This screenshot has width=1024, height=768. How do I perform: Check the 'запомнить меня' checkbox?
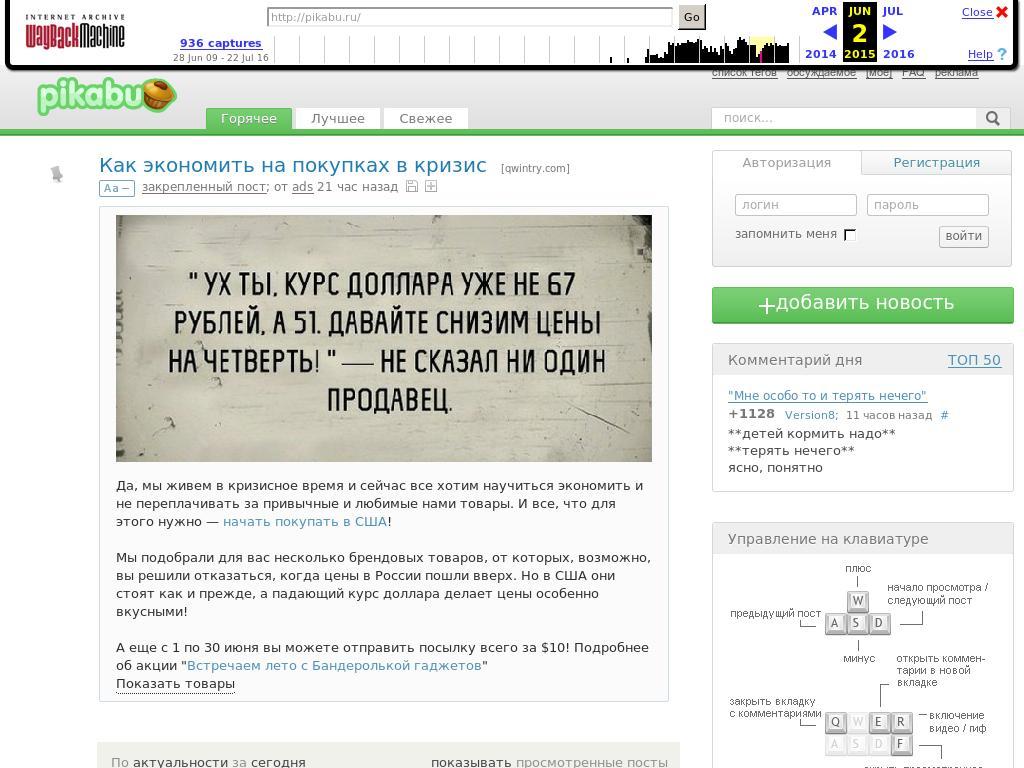pos(850,235)
